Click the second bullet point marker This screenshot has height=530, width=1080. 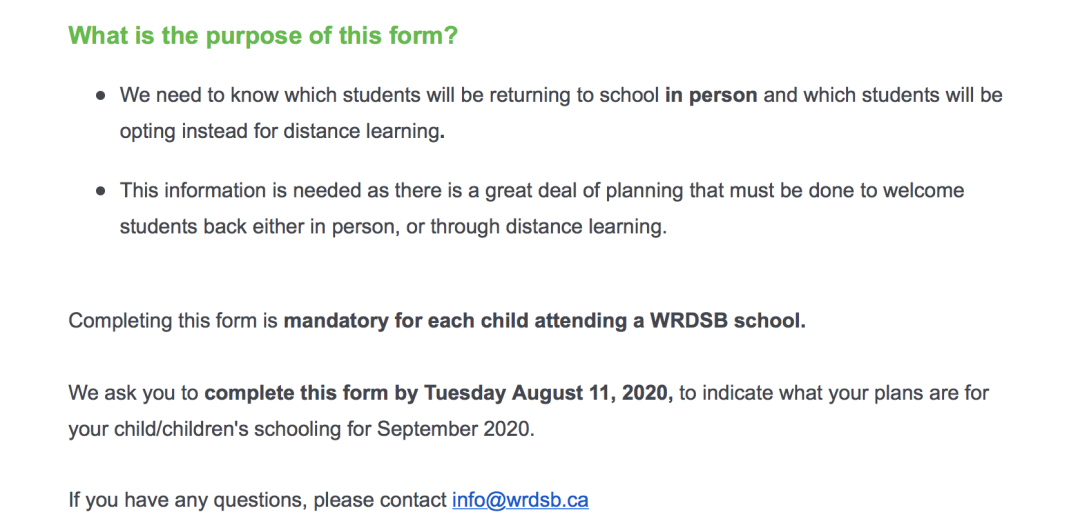click(101, 191)
